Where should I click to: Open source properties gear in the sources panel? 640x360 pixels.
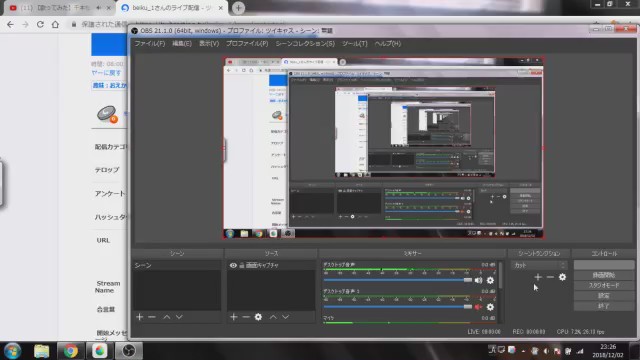258,317
